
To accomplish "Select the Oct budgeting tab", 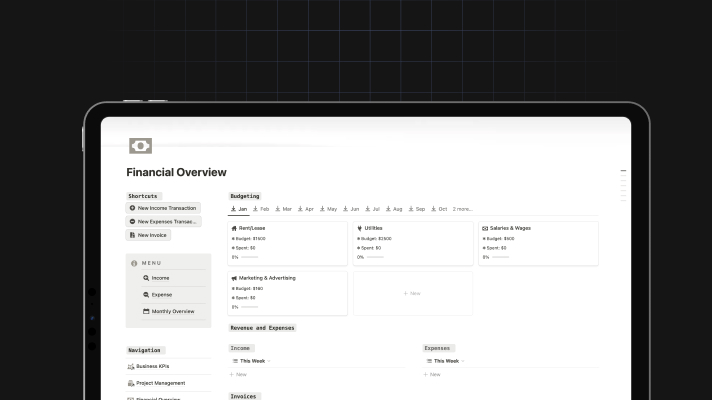I will (439, 209).
